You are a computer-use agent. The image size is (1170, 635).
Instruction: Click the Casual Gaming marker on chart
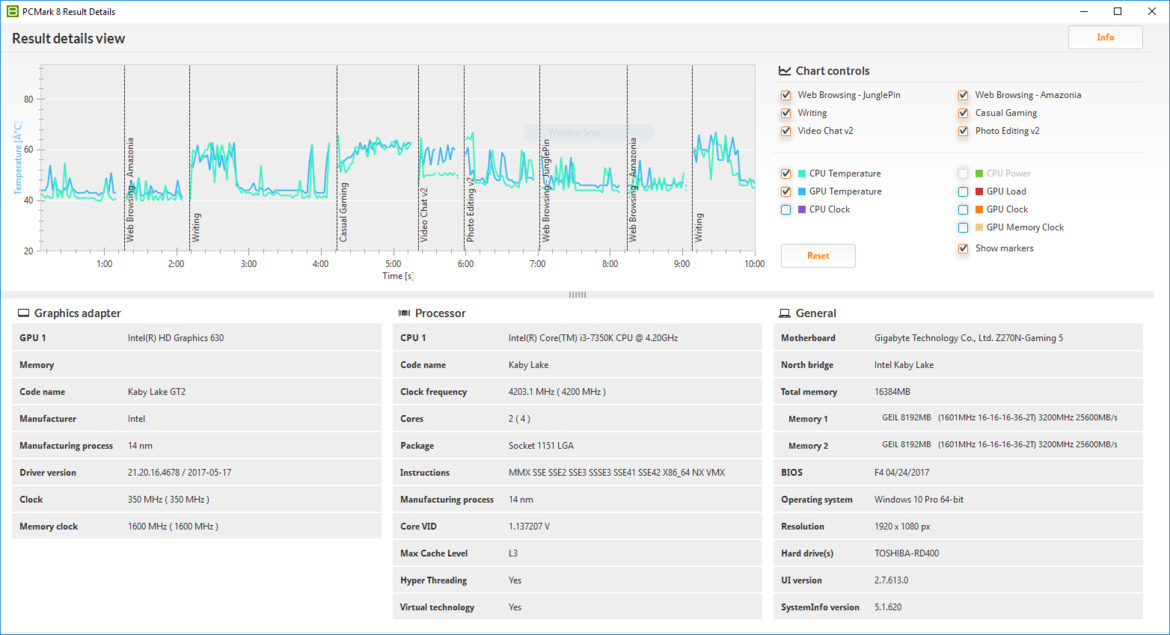point(343,211)
